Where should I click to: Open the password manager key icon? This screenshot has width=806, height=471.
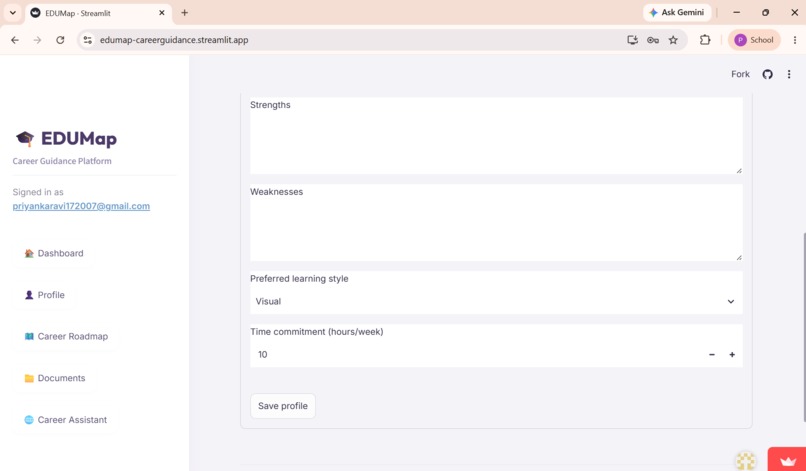point(653,40)
